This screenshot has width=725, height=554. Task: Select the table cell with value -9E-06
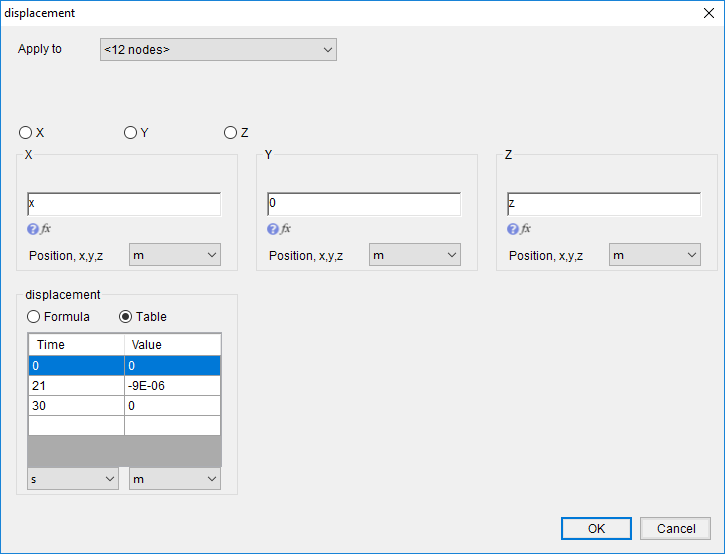coord(172,386)
